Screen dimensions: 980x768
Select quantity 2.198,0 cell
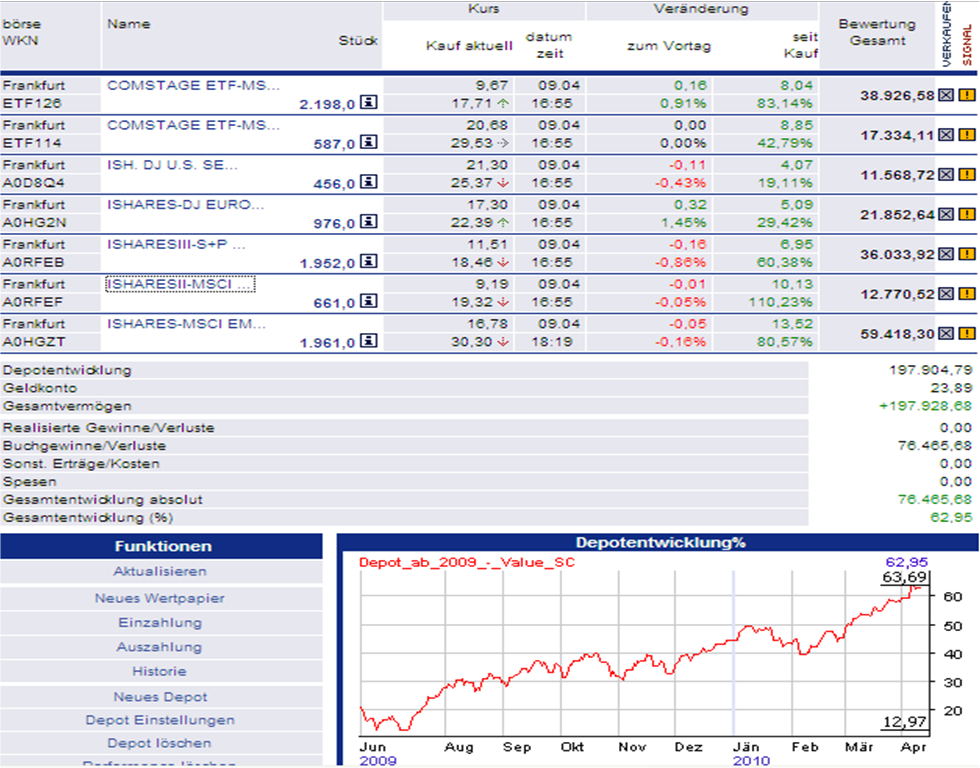point(327,104)
